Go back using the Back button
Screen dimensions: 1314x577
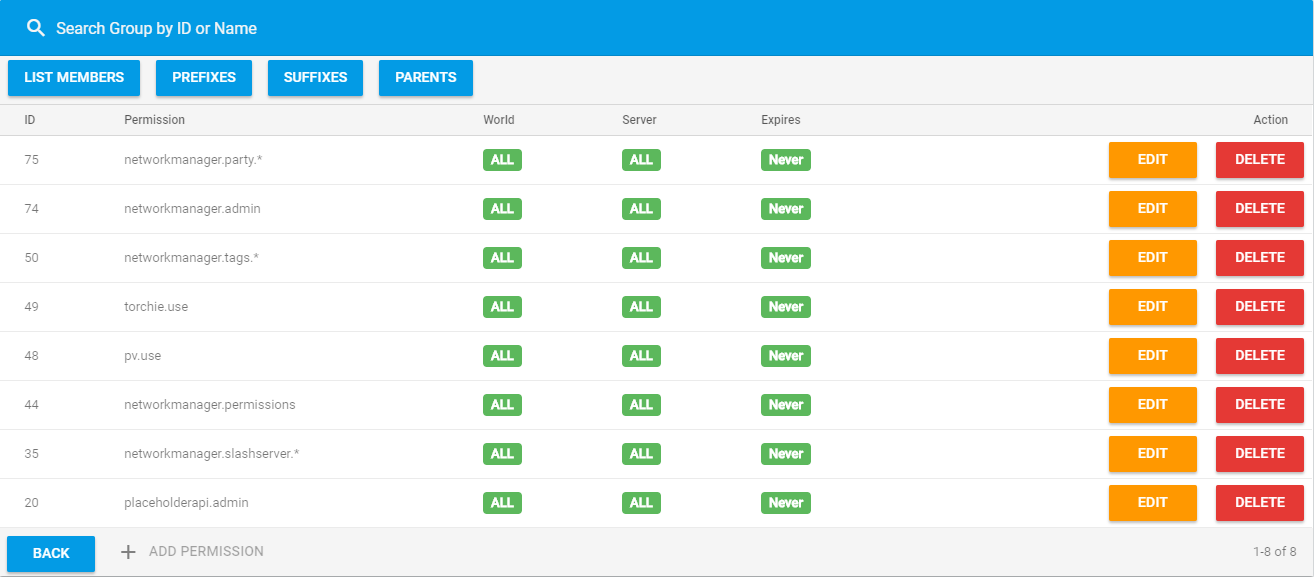(51, 553)
